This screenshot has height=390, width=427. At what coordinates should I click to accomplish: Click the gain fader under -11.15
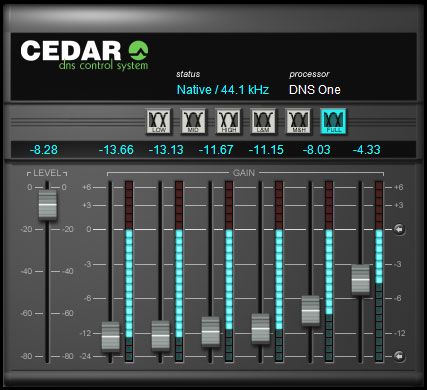[x=261, y=328]
